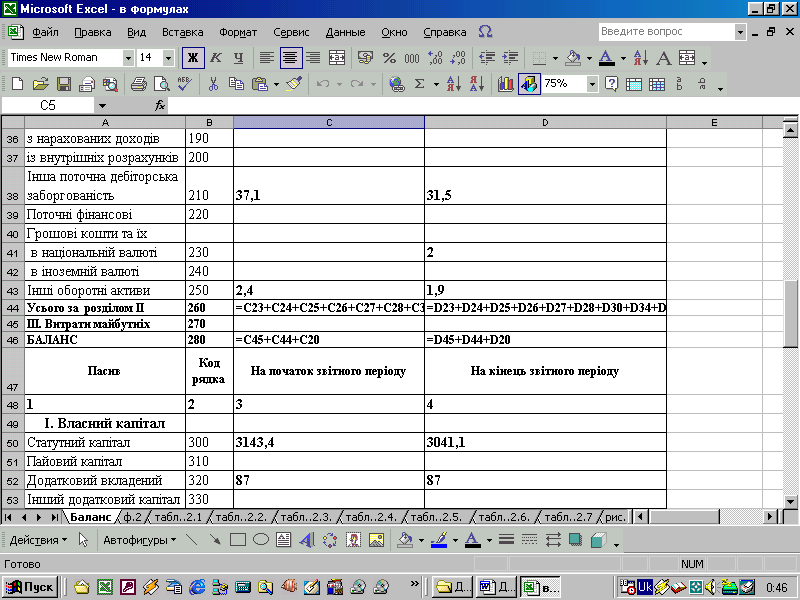800x600 pixels.
Task: Click the AutoSum sigma icon
Action: pos(419,84)
